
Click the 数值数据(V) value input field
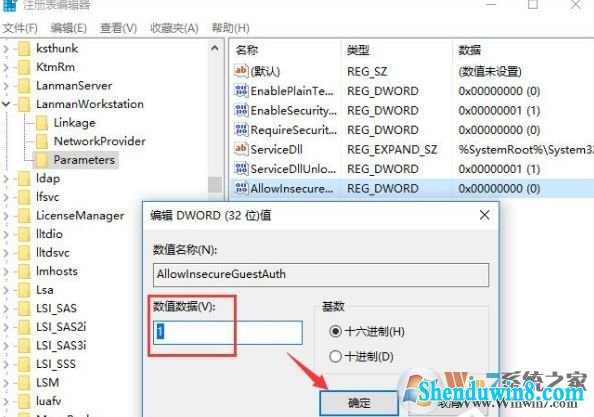coord(228,332)
